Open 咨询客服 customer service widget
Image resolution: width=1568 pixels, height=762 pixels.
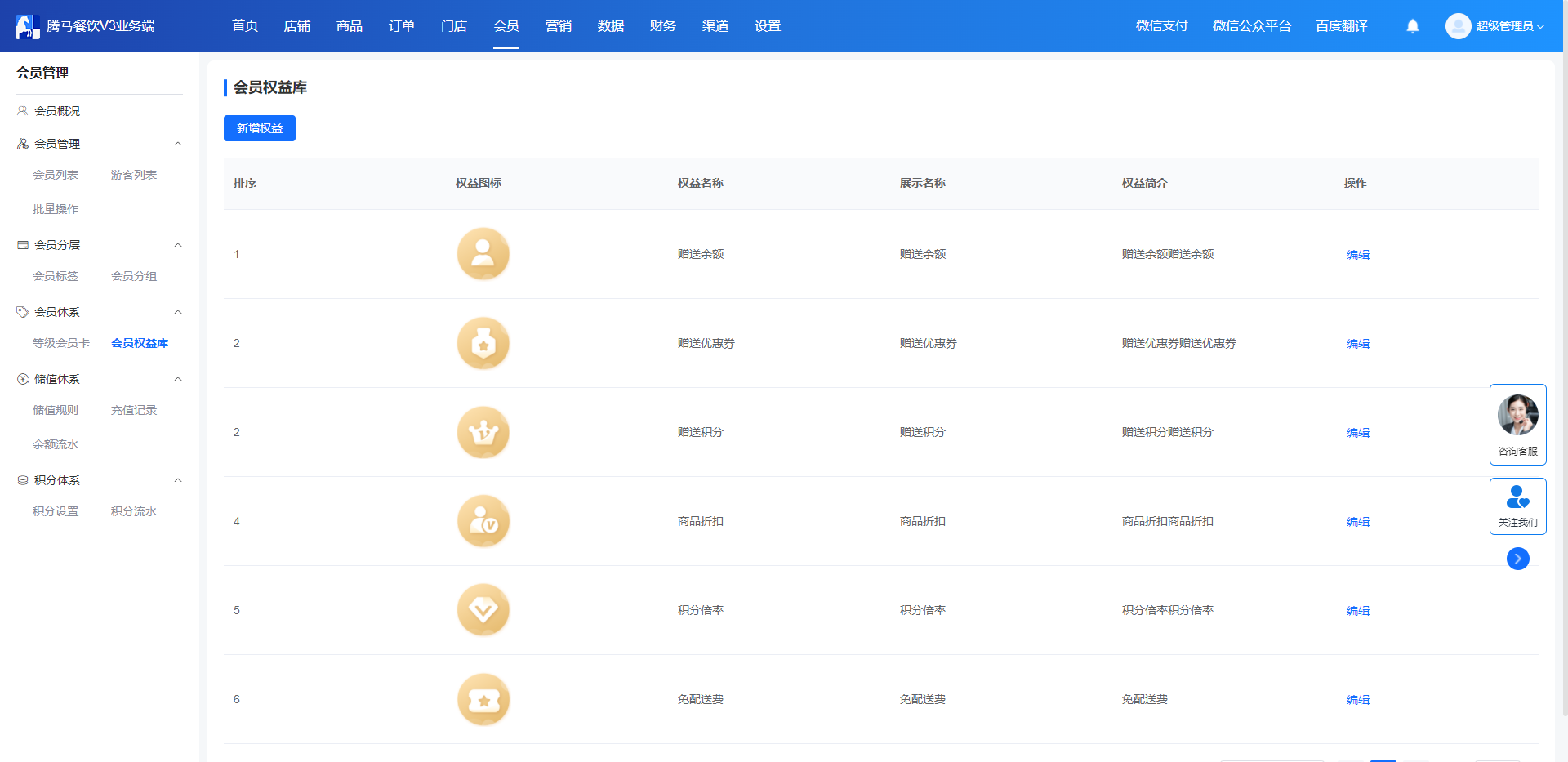1518,425
